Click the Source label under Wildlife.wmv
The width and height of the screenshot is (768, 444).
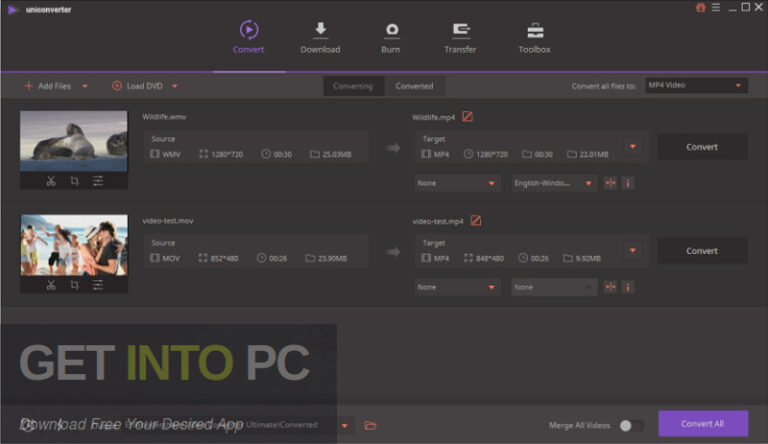163,139
